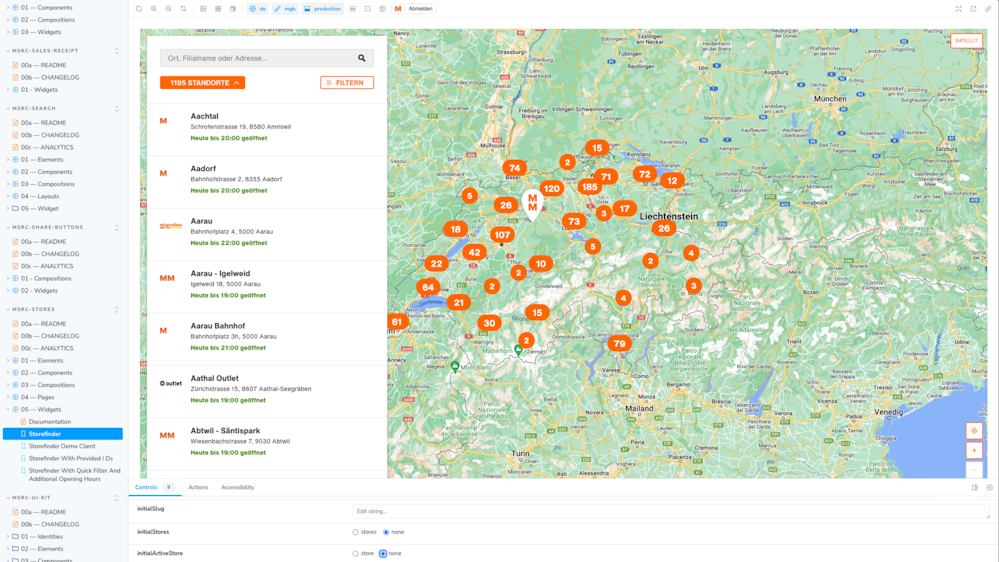Click the SATELLIT map view button
The image size is (999, 562).
click(966, 41)
